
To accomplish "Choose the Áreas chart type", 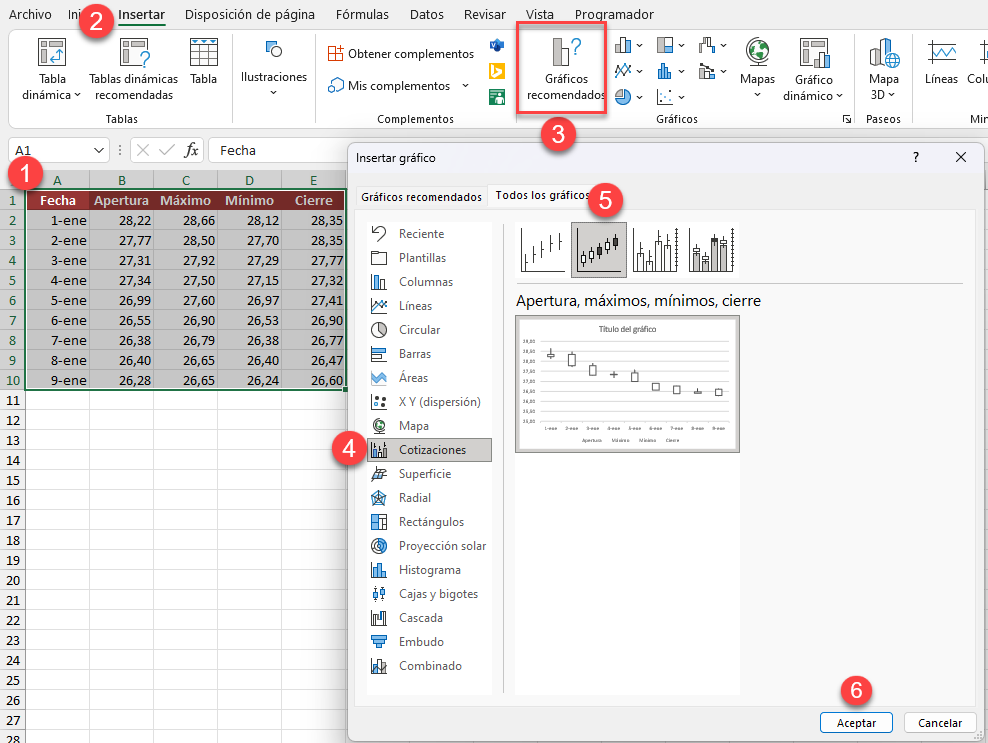I will click(x=429, y=377).
